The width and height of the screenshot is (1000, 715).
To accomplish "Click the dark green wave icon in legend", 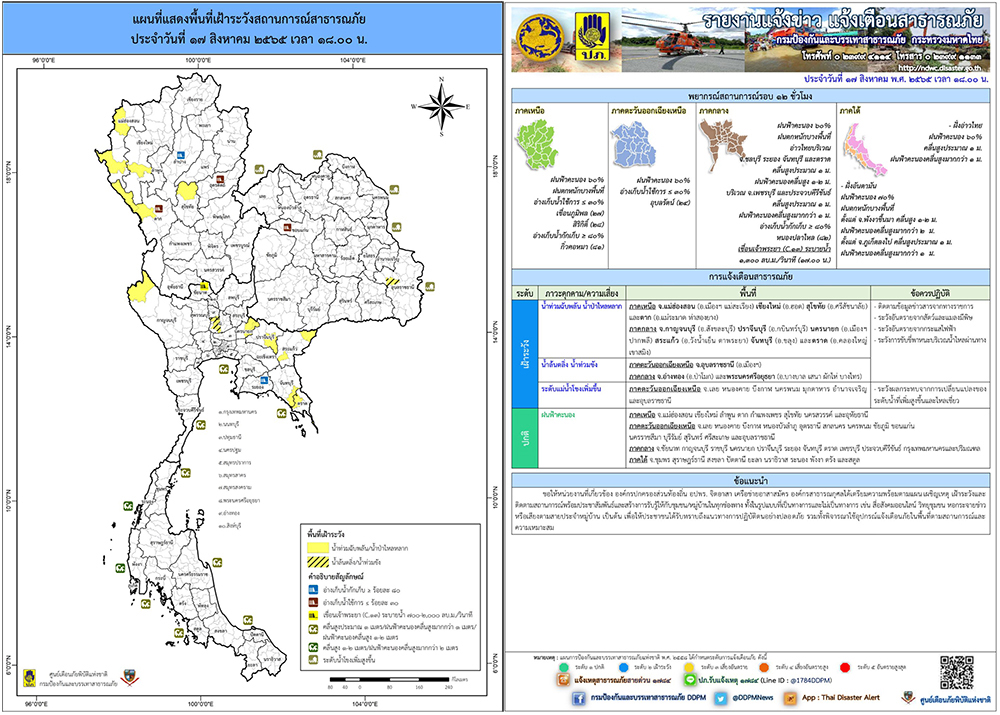I will click(313, 647).
